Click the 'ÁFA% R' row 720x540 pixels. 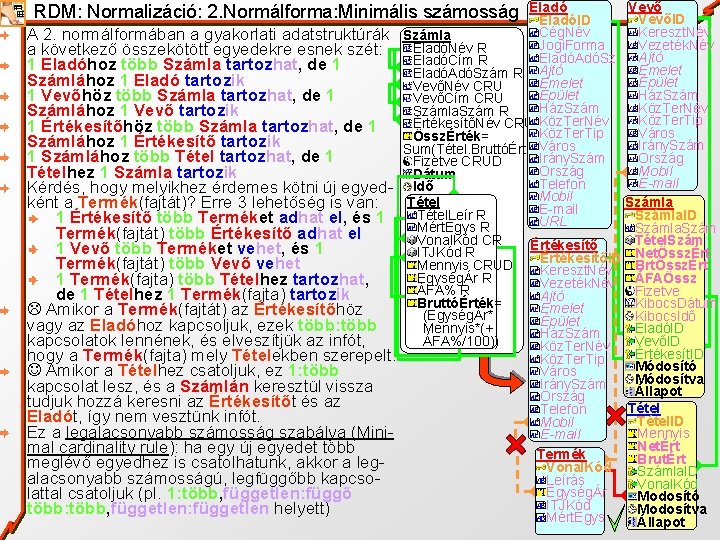[x=439, y=290]
